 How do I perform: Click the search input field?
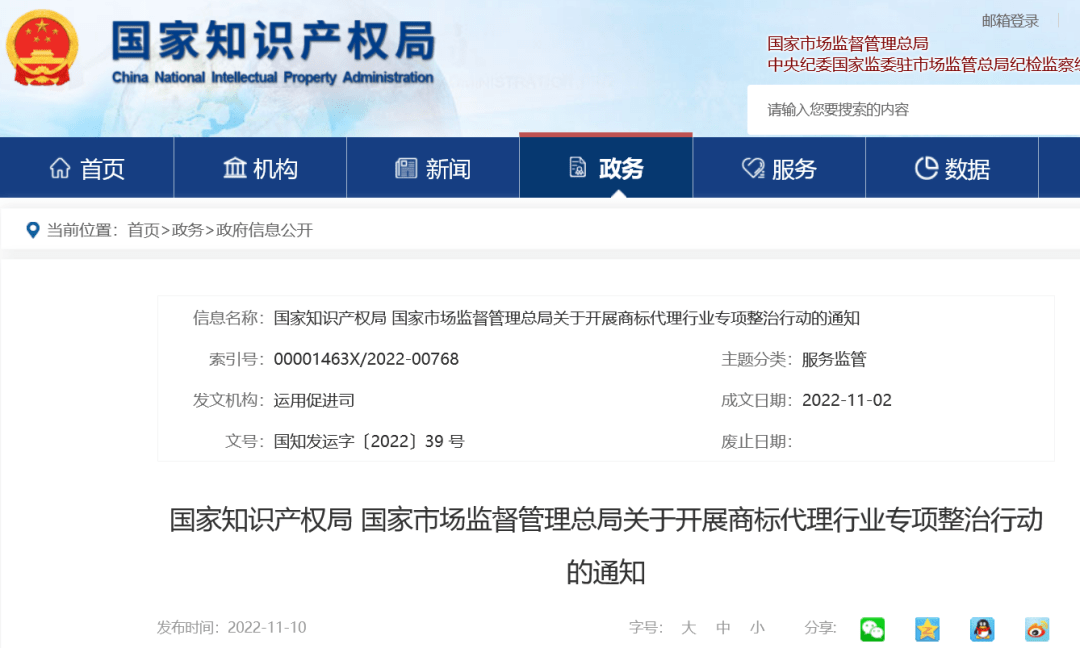(913, 109)
